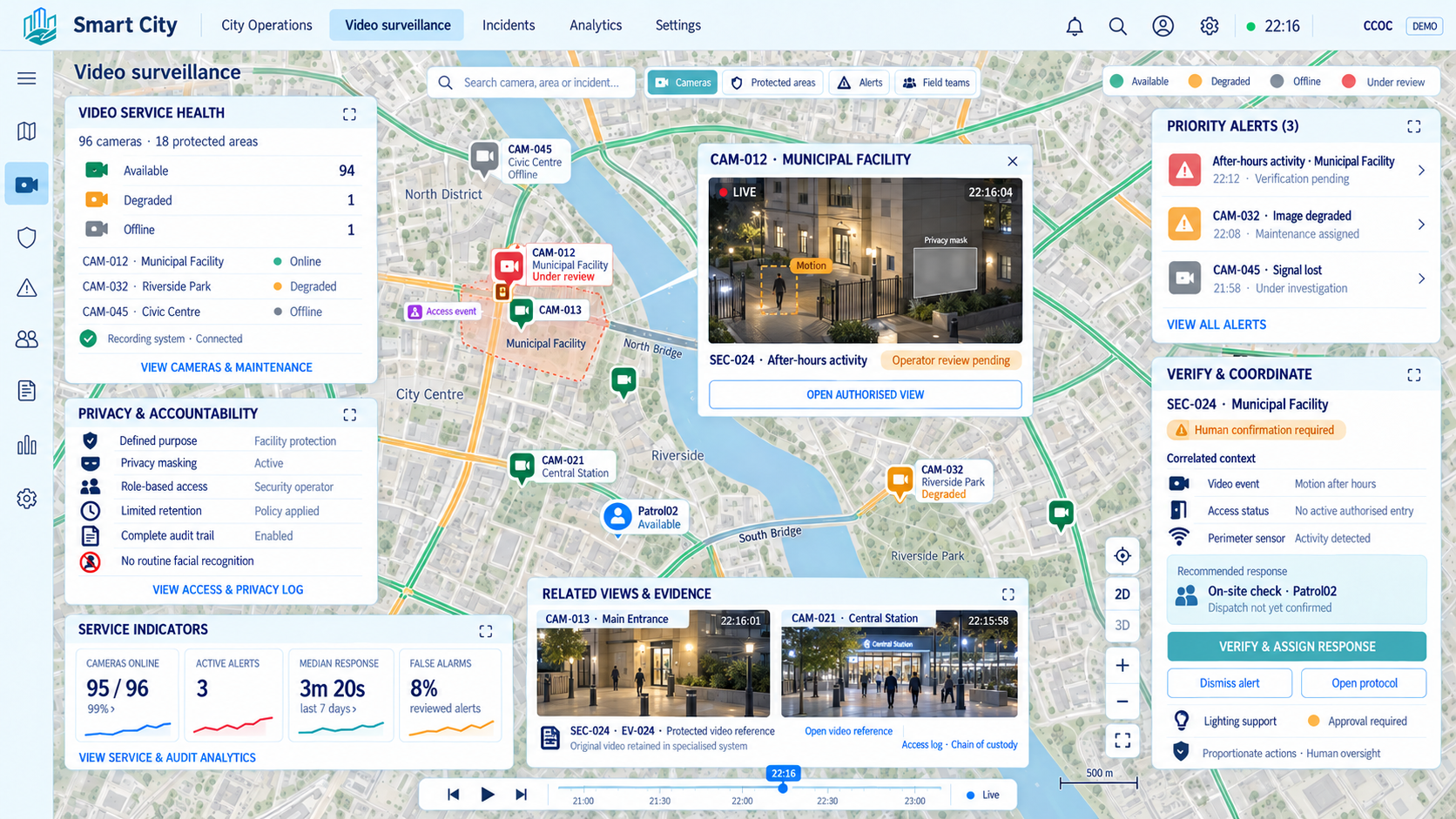Image resolution: width=1456 pixels, height=819 pixels.
Task: Open the hamburger menu in left sidebar
Action: [x=27, y=78]
